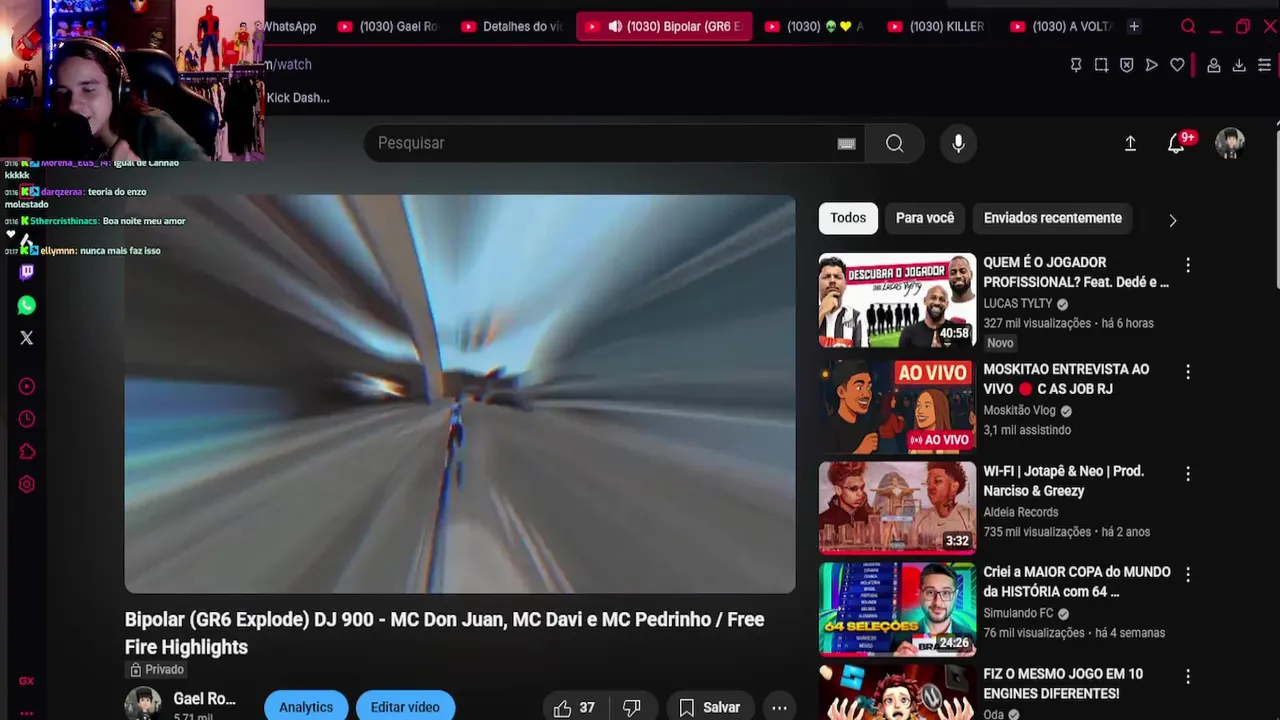Switch to the Gael Ro browser tab

click(x=388, y=27)
